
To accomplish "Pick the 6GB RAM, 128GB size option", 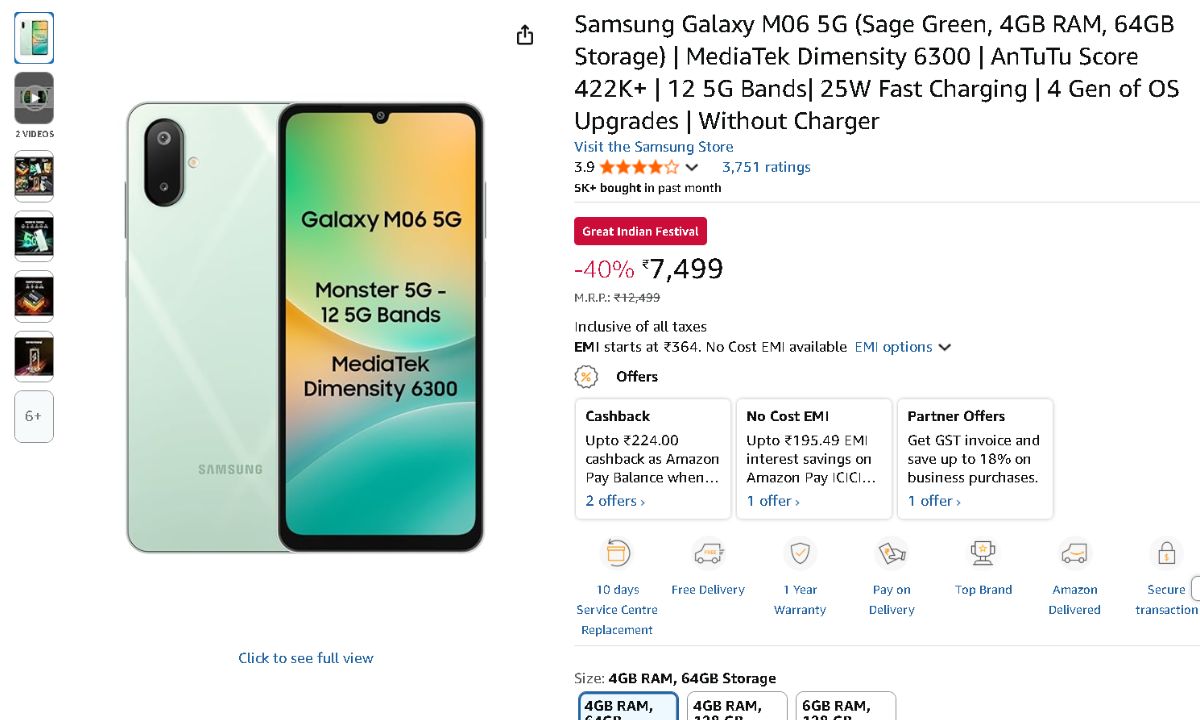I will pyautogui.click(x=846, y=707).
